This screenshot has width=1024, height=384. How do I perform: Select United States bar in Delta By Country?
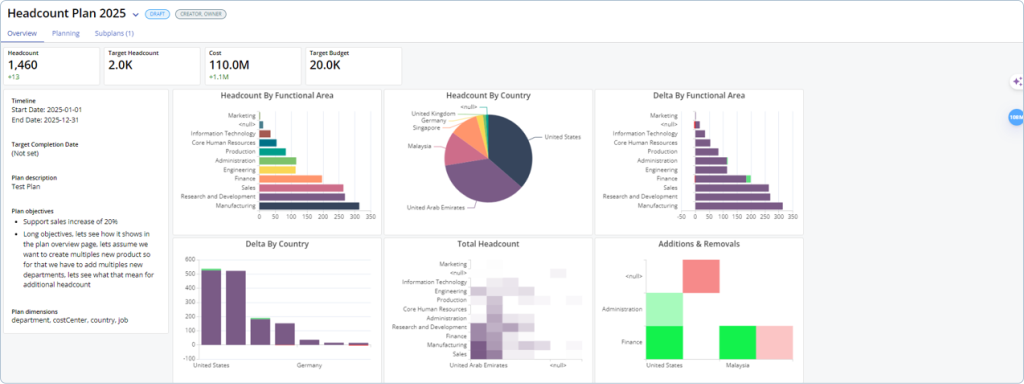click(211, 306)
